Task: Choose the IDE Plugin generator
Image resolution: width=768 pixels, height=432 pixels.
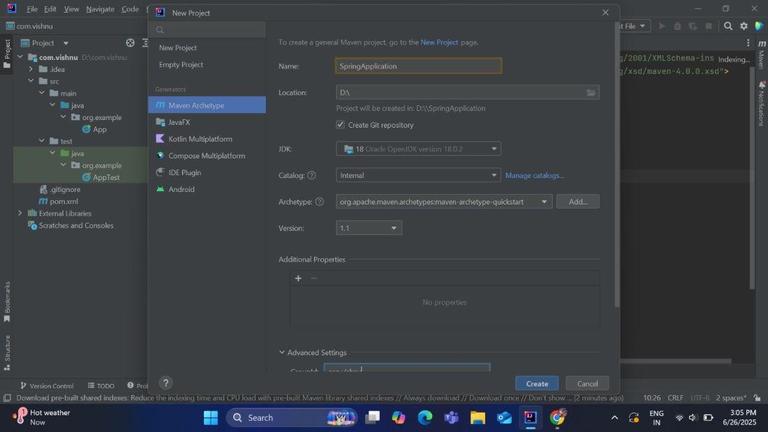Action: coord(207,172)
